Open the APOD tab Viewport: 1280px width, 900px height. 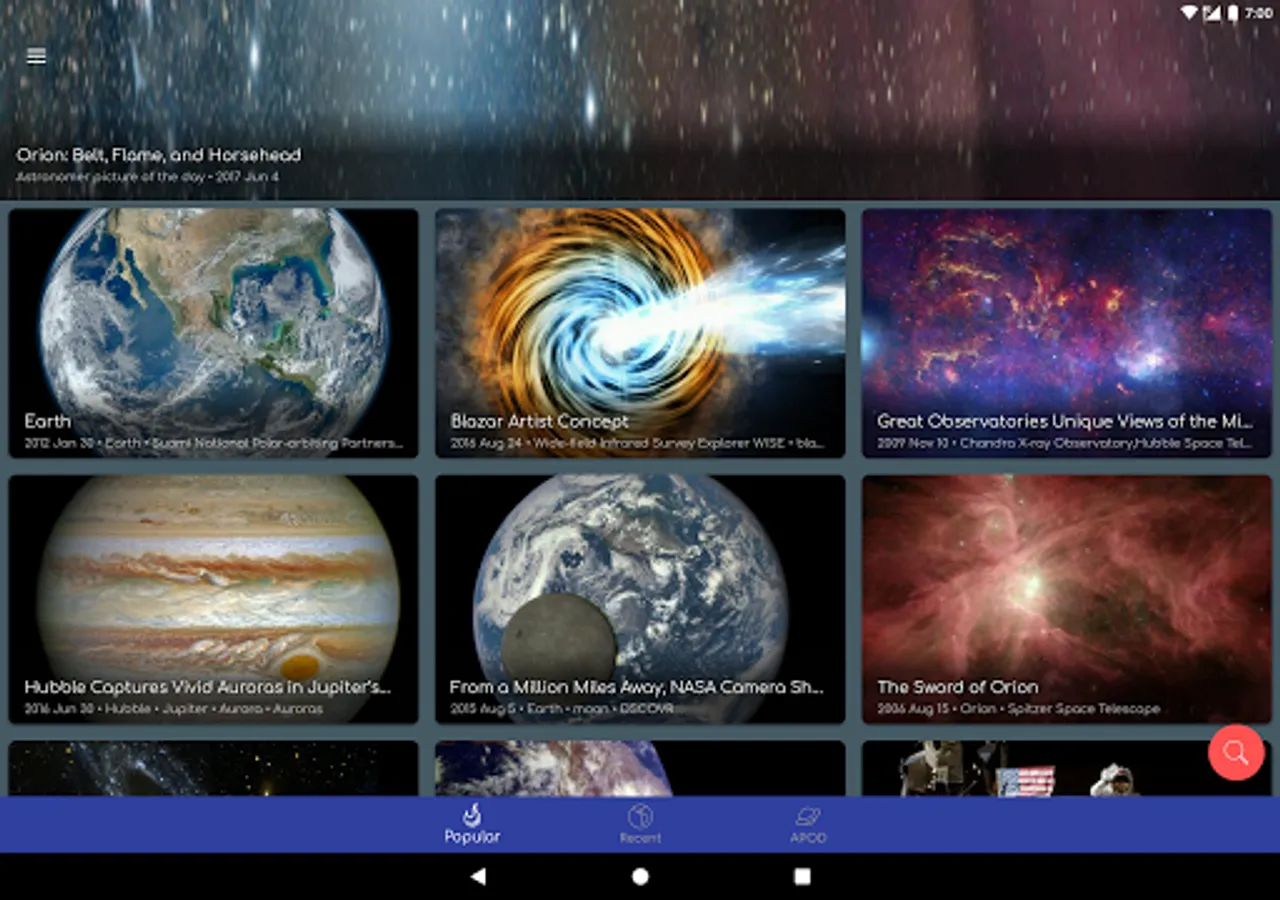coord(808,825)
